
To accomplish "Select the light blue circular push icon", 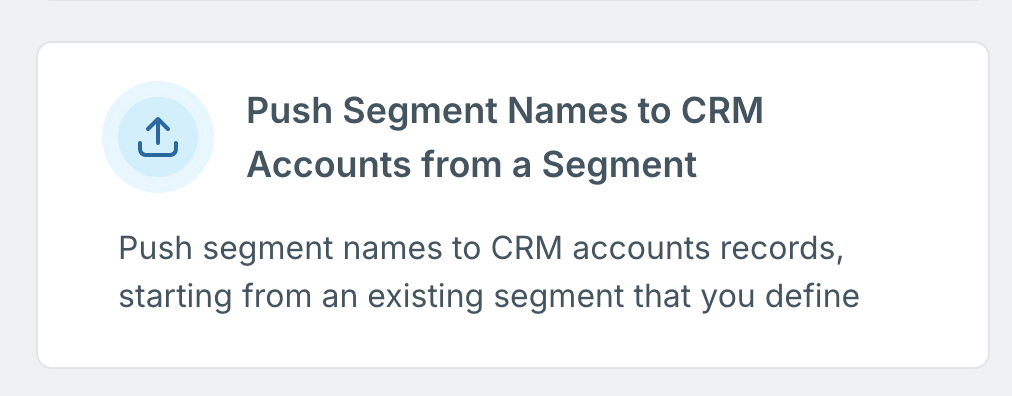I will 157,137.
